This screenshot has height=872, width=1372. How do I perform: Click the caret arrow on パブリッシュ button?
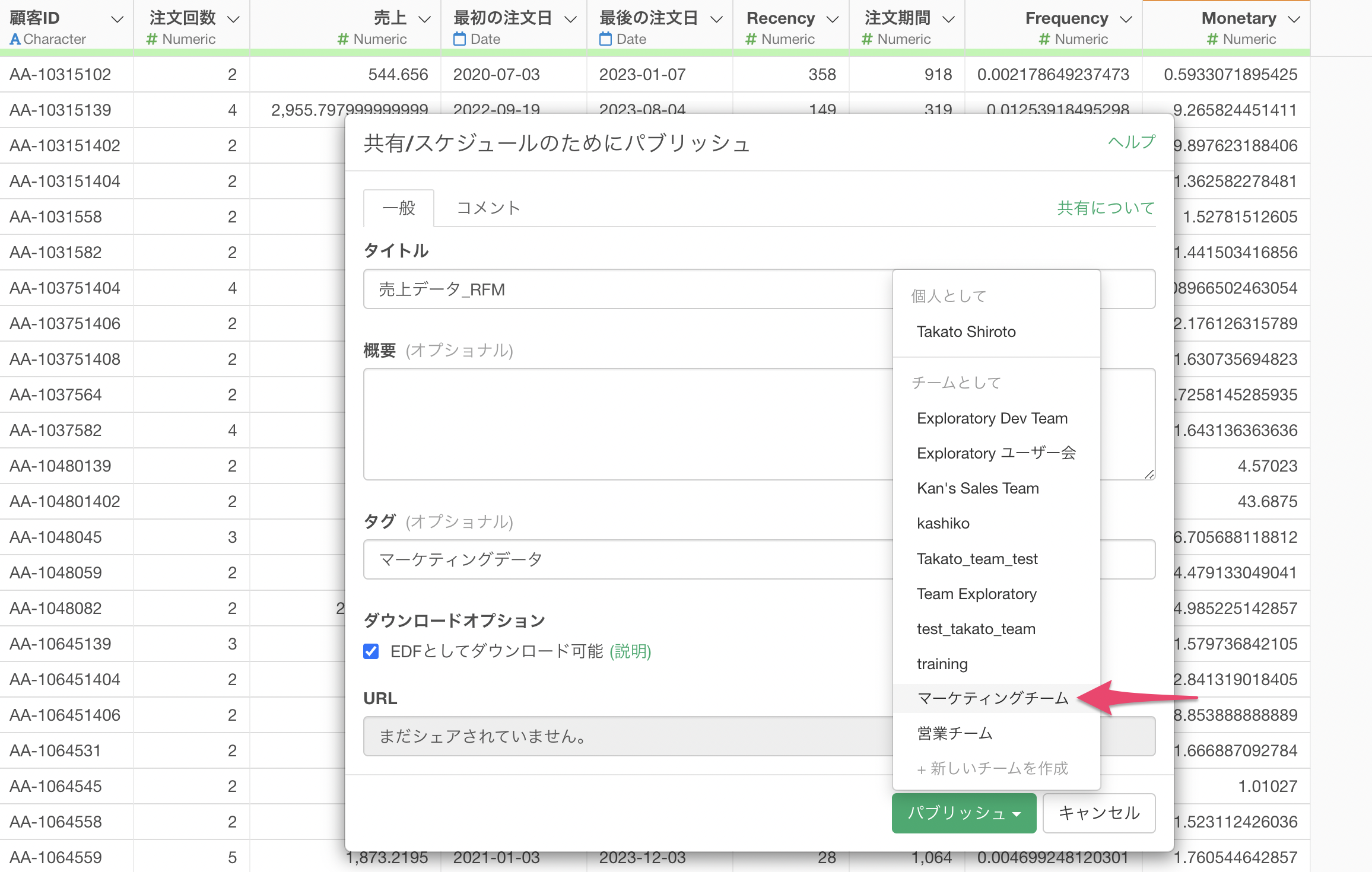[x=1017, y=814]
